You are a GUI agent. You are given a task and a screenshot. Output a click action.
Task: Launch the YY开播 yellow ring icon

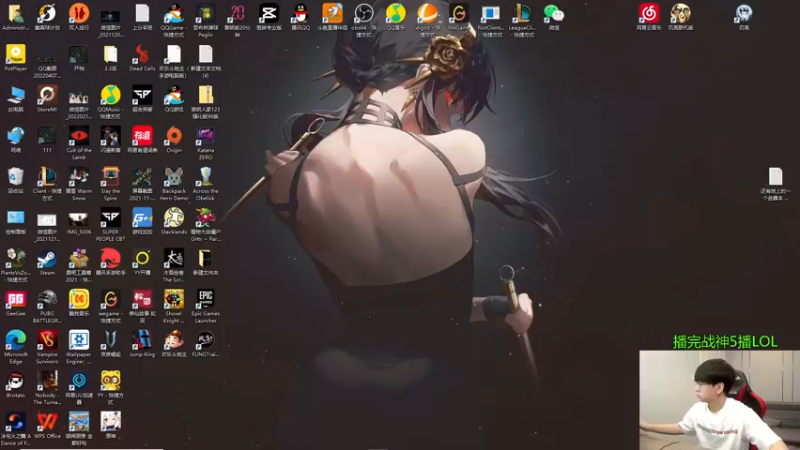[142, 259]
